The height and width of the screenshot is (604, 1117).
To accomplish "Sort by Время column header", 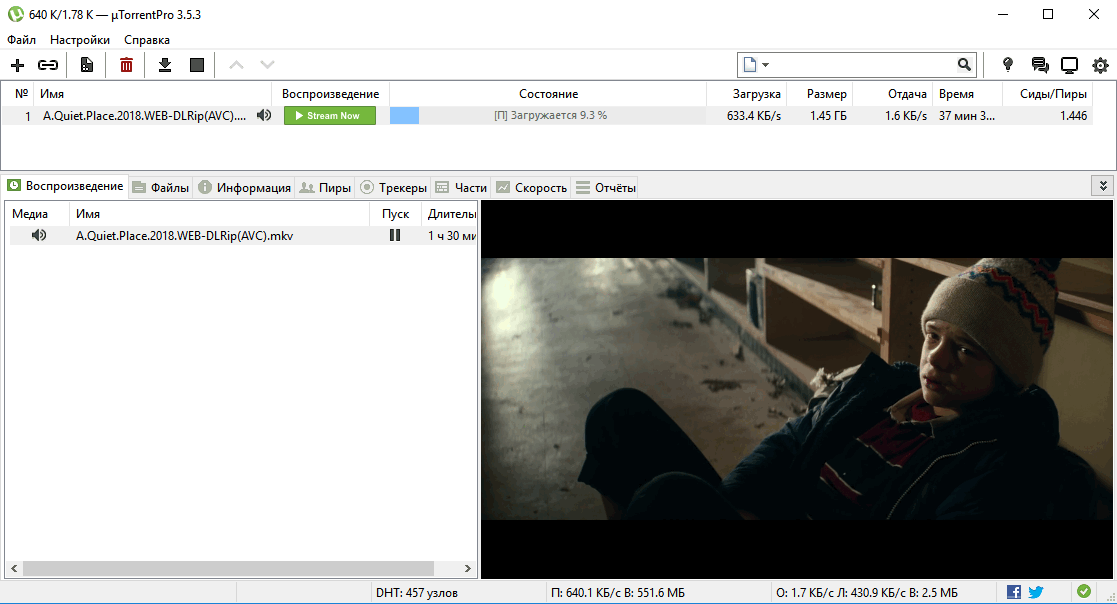I will coord(967,94).
